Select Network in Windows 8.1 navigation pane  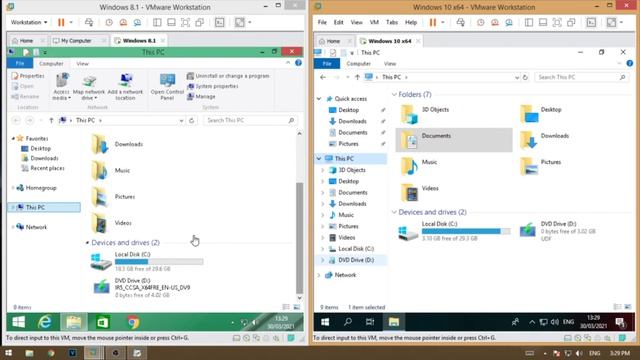31,227
